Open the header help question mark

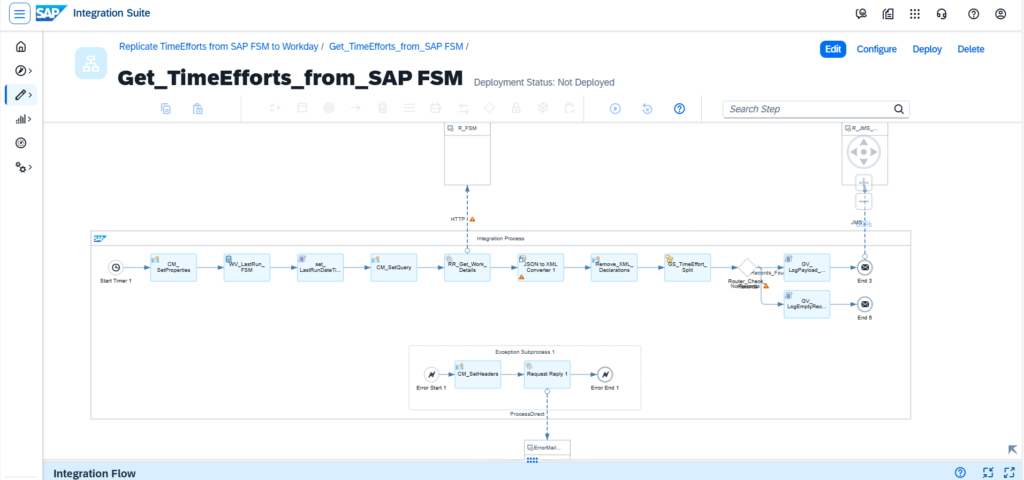[x=974, y=14]
